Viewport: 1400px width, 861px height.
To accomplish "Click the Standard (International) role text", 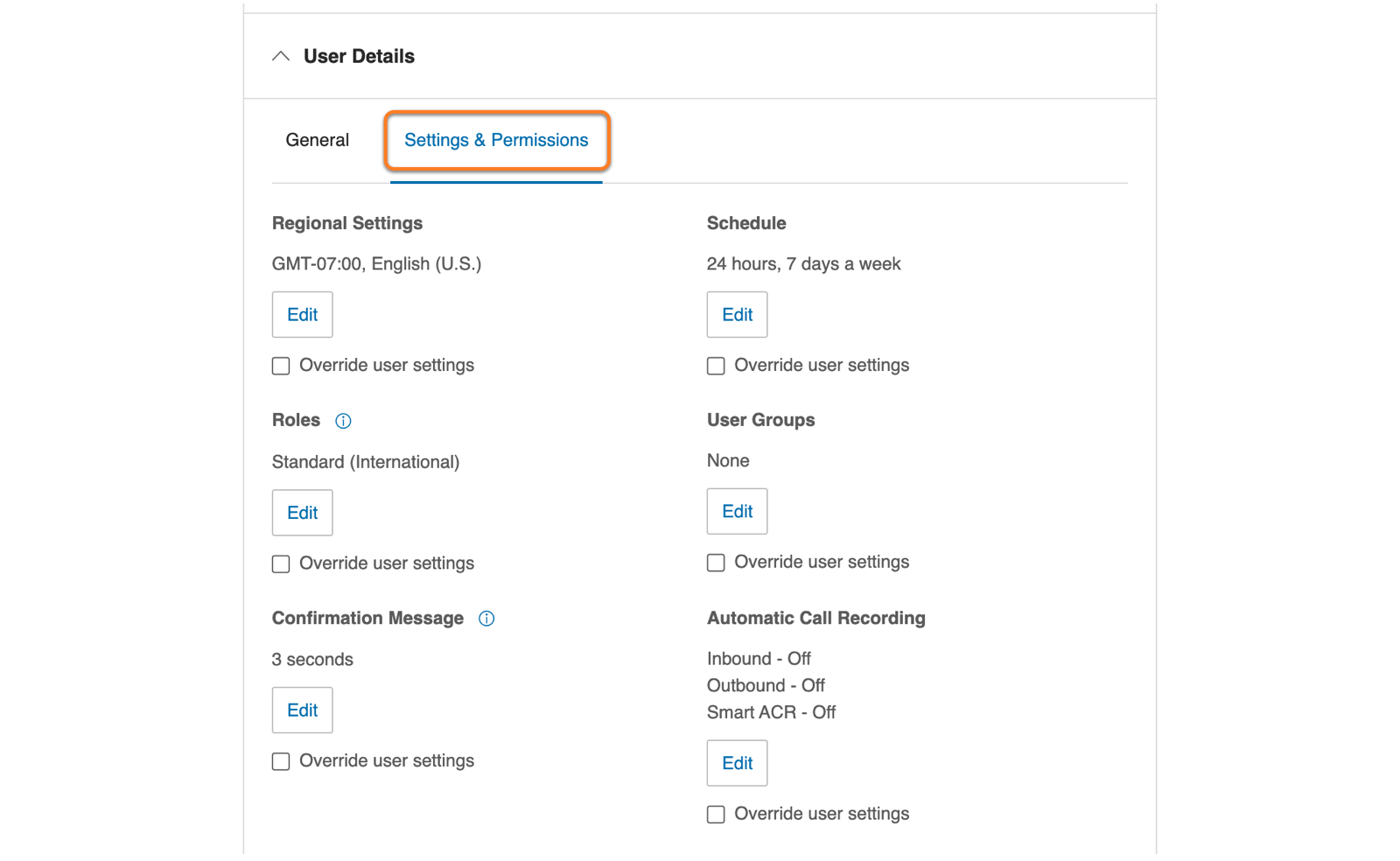I will pyautogui.click(x=366, y=462).
